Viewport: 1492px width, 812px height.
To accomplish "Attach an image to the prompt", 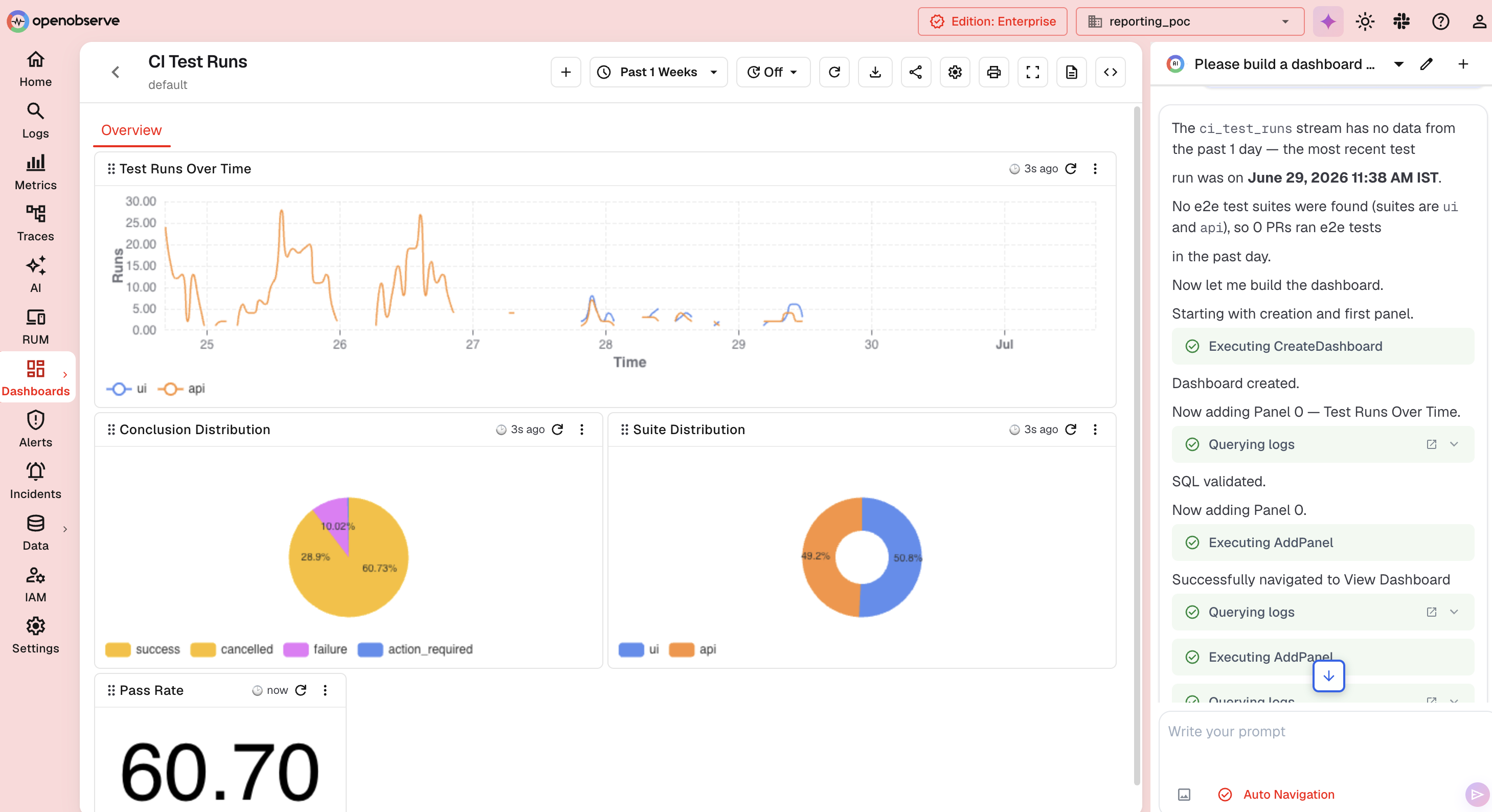I will pyautogui.click(x=1184, y=794).
